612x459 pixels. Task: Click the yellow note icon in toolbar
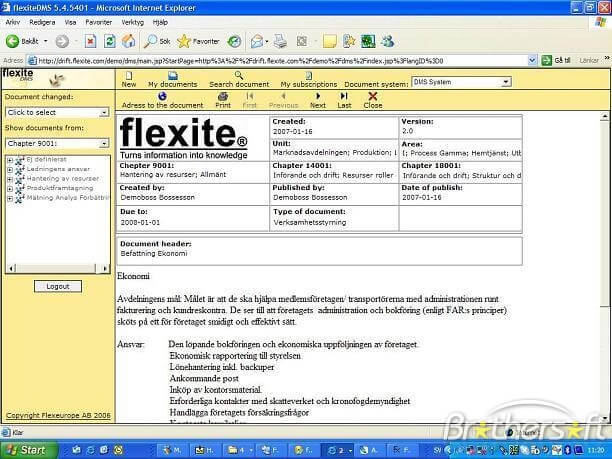329,41
